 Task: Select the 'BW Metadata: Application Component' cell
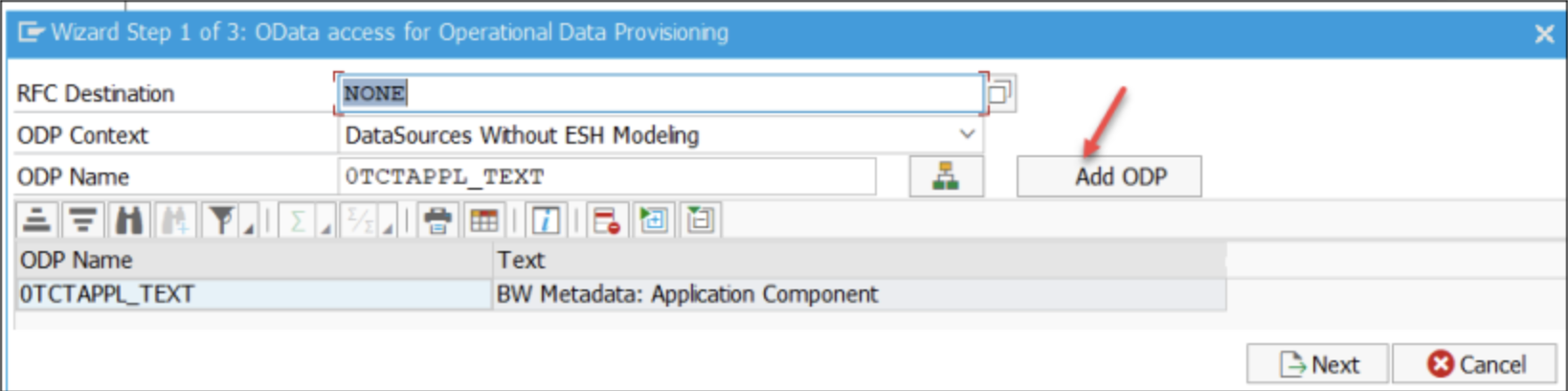coord(860,294)
